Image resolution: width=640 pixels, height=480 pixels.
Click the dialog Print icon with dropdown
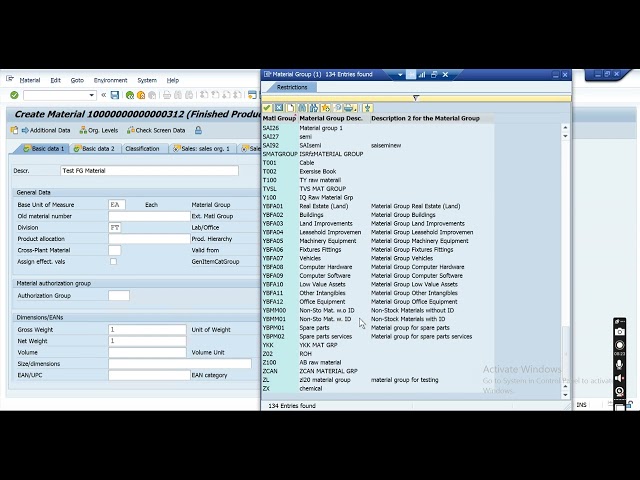[350, 108]
